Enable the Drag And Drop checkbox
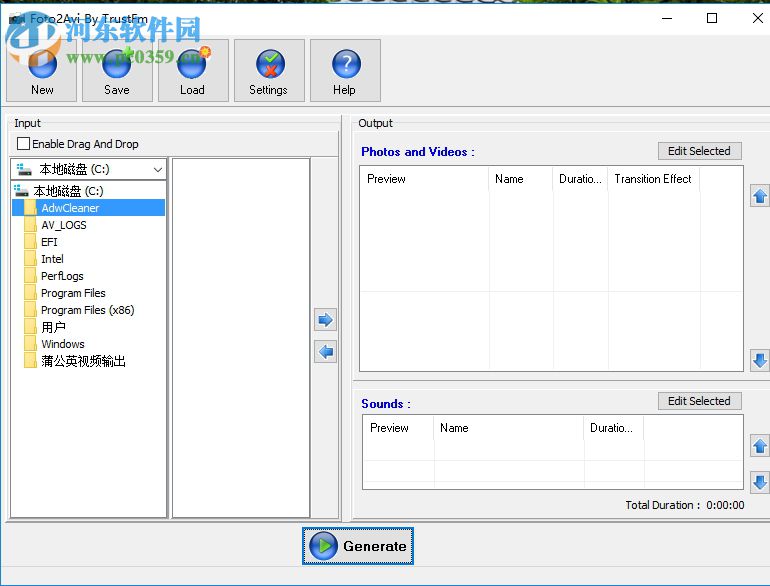770x586 pixels. (x=23, y=144)
